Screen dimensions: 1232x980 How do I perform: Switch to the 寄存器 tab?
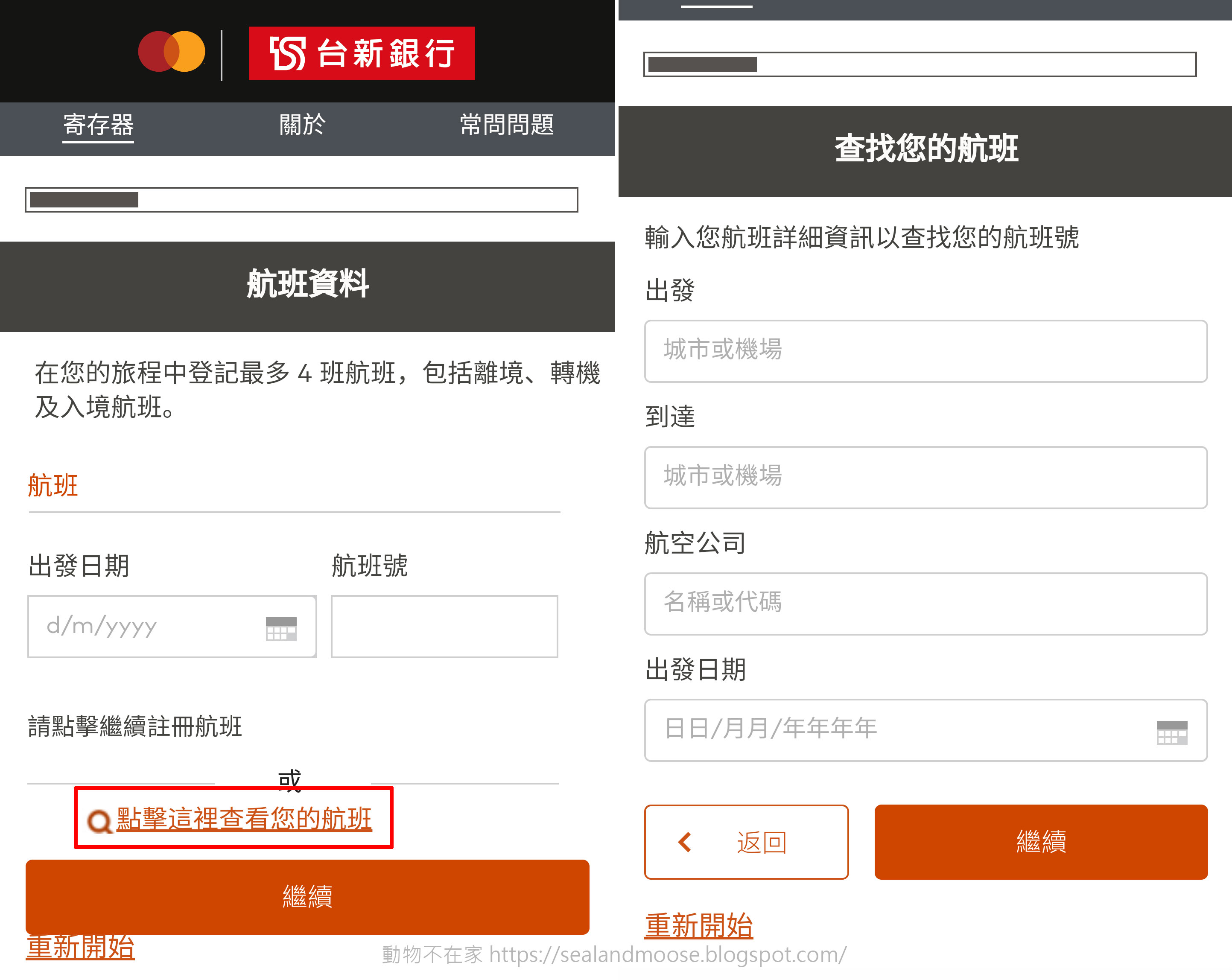click(98, 125)
